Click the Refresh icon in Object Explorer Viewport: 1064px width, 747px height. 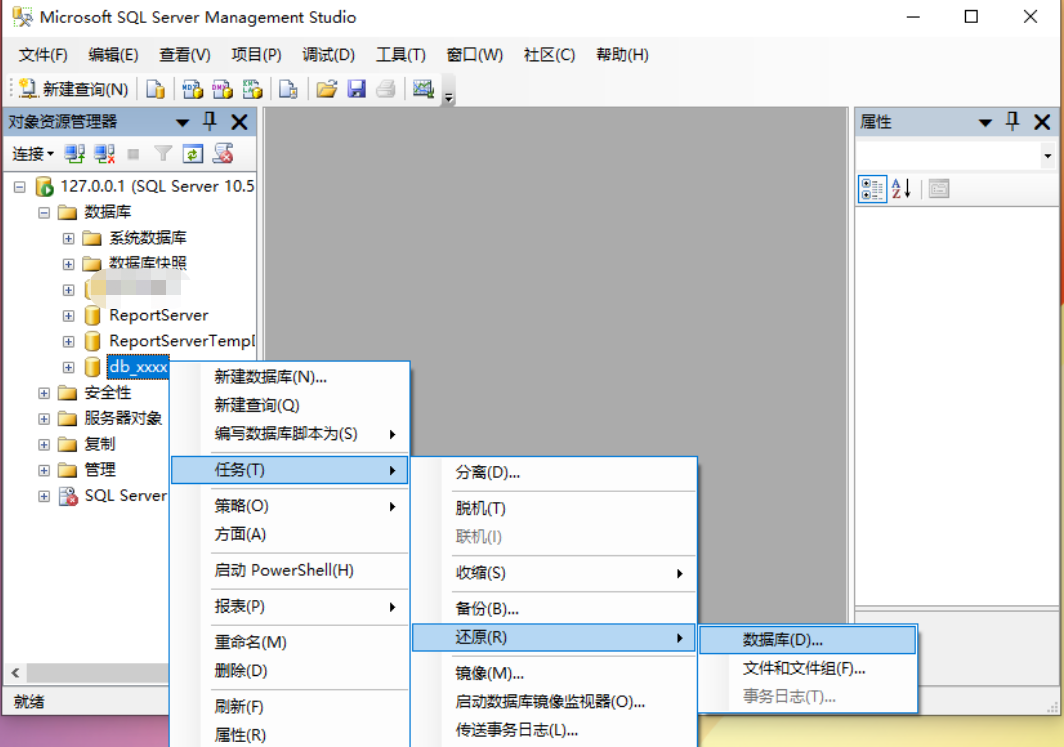193,154
